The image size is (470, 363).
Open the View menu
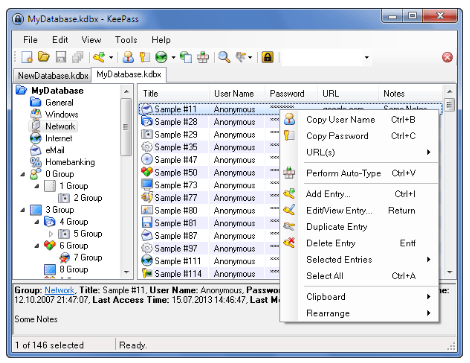pos(91,40)
